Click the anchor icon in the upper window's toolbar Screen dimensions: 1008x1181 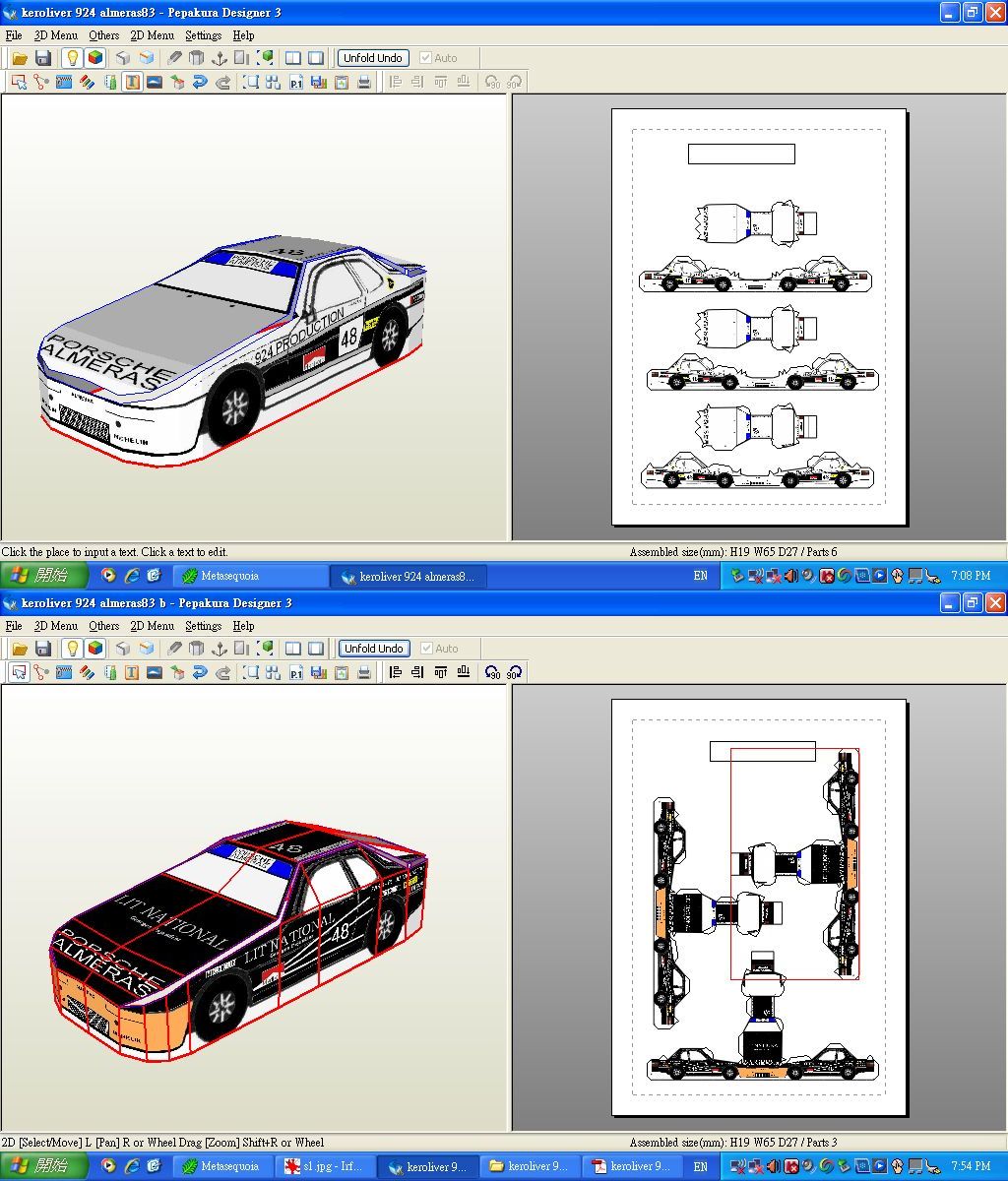click(x=220, y=58)
